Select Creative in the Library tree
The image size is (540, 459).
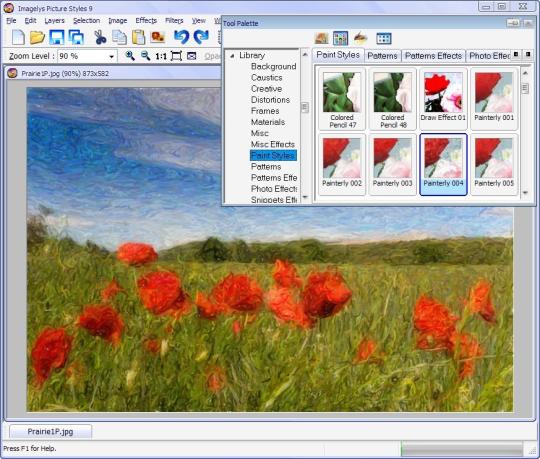click(266, 89)
